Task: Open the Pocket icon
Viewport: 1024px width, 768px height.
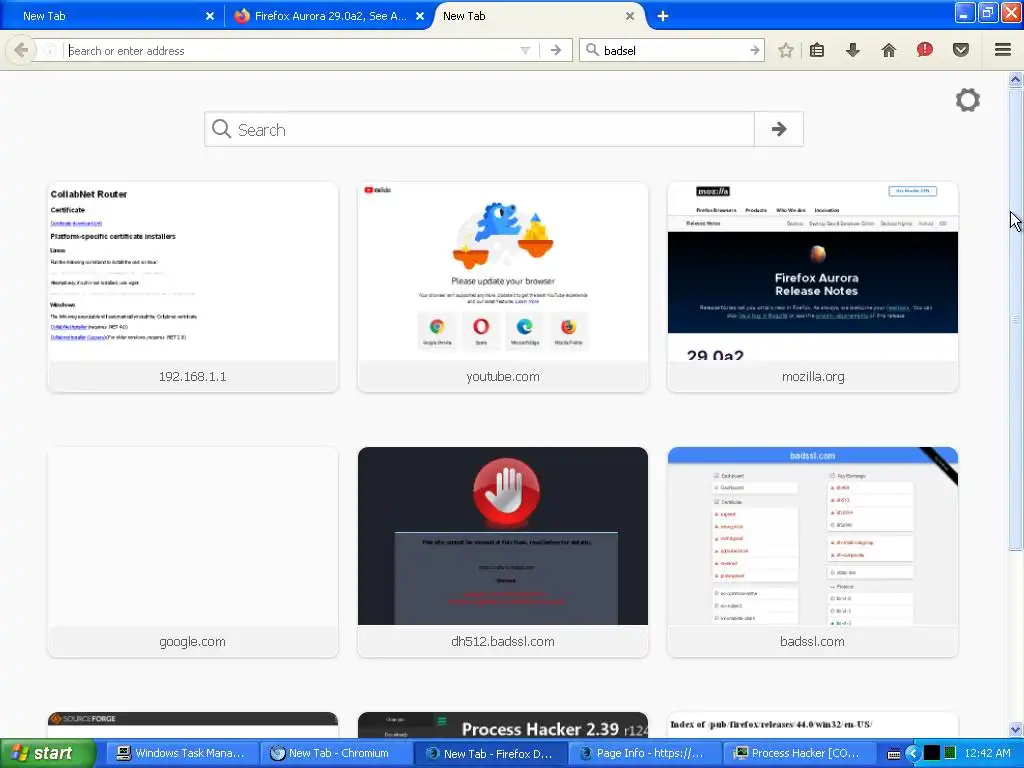Action: [x=960, y=50]
